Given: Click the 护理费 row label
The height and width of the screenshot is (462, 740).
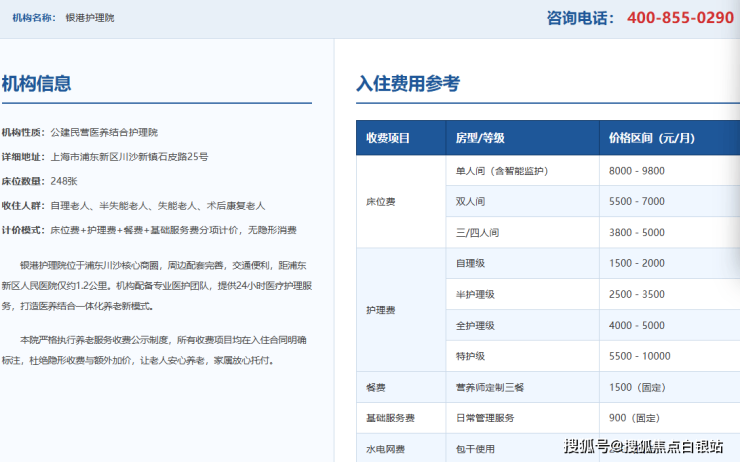Looking at the screenshot, I should [x=380, y=310].
